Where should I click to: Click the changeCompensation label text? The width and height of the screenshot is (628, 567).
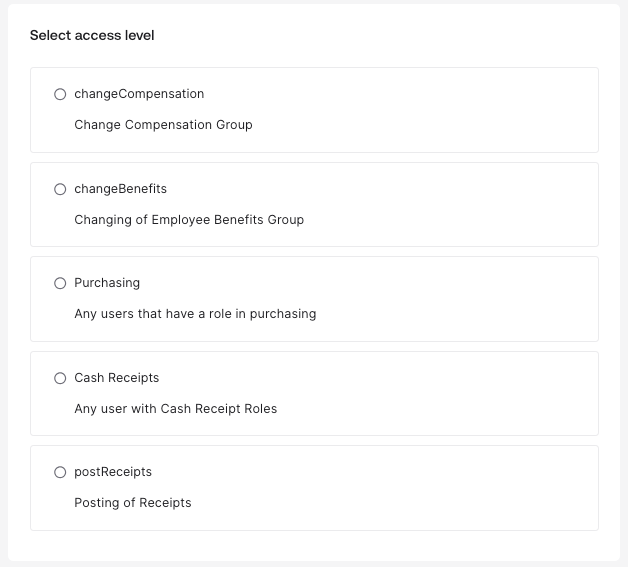coord(139,94)
